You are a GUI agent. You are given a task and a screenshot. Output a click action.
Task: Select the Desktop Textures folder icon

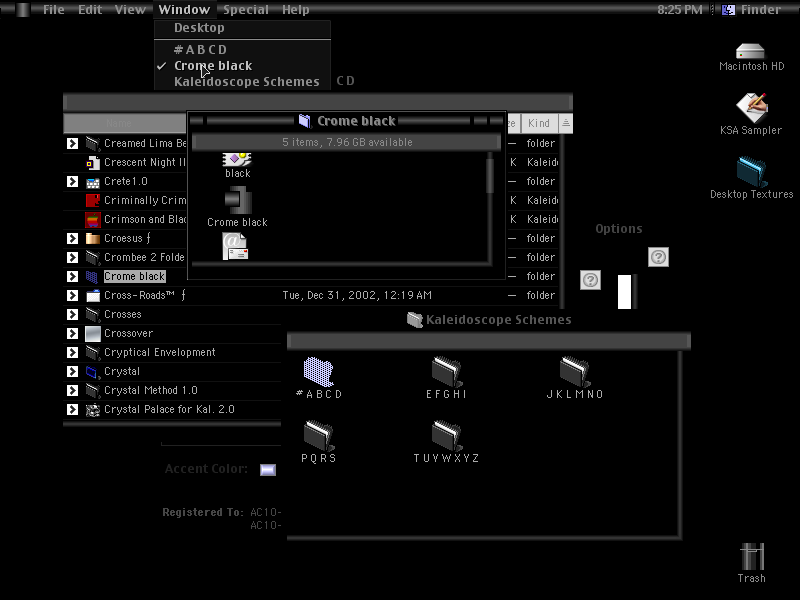(752, 172)
